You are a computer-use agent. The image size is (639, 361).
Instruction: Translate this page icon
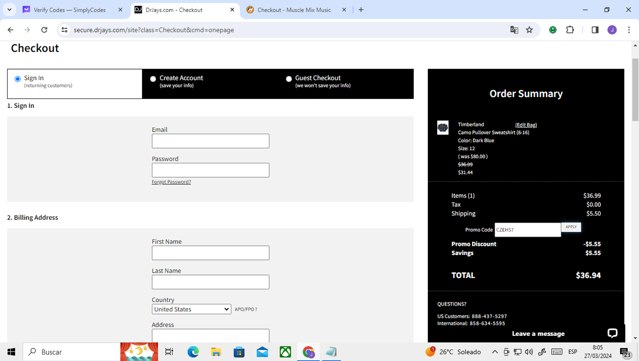click(514, 30)
